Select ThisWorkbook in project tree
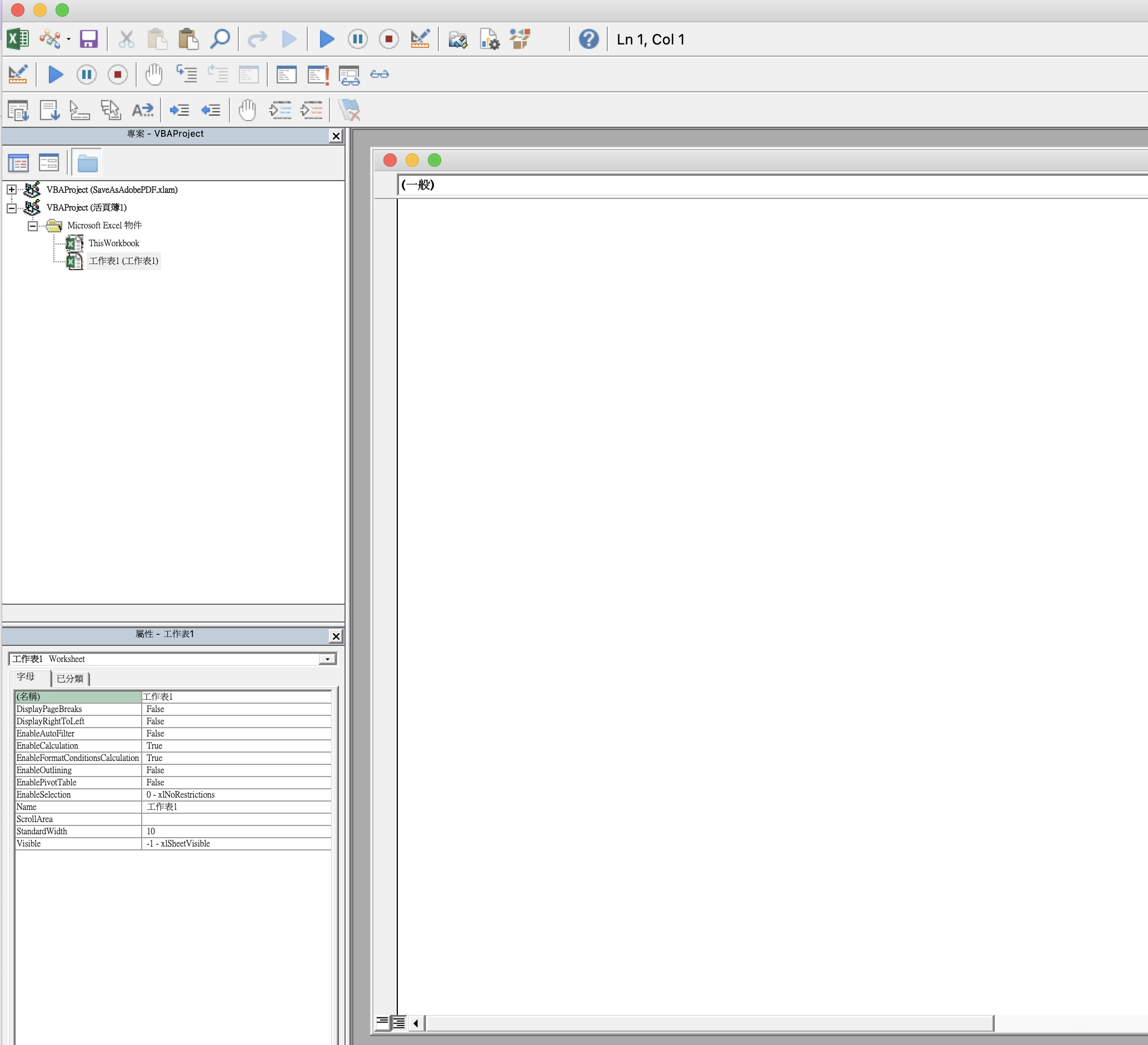 click(x=113, y=243)
